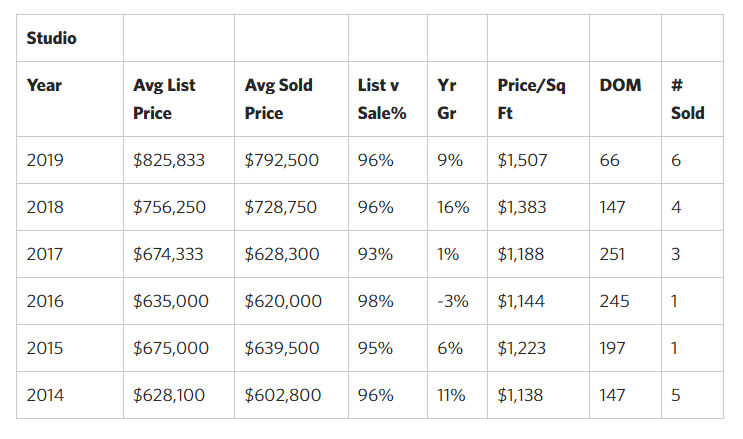Click the Avg List Price header
This screenshot has width=743, height=439.
pos(165,99)
